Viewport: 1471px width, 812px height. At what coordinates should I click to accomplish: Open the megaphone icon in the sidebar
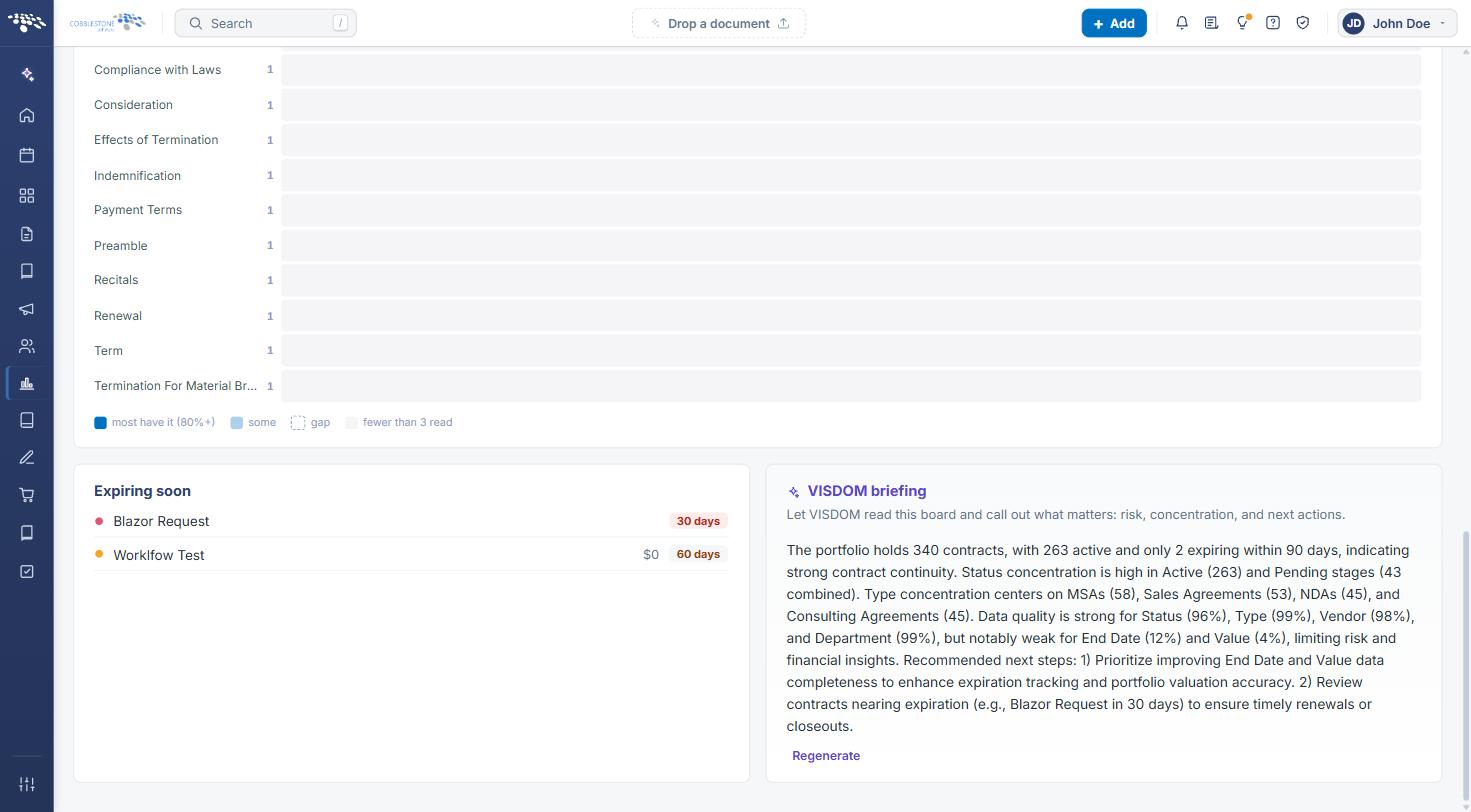pyautogui.click(x=27, y=309)
